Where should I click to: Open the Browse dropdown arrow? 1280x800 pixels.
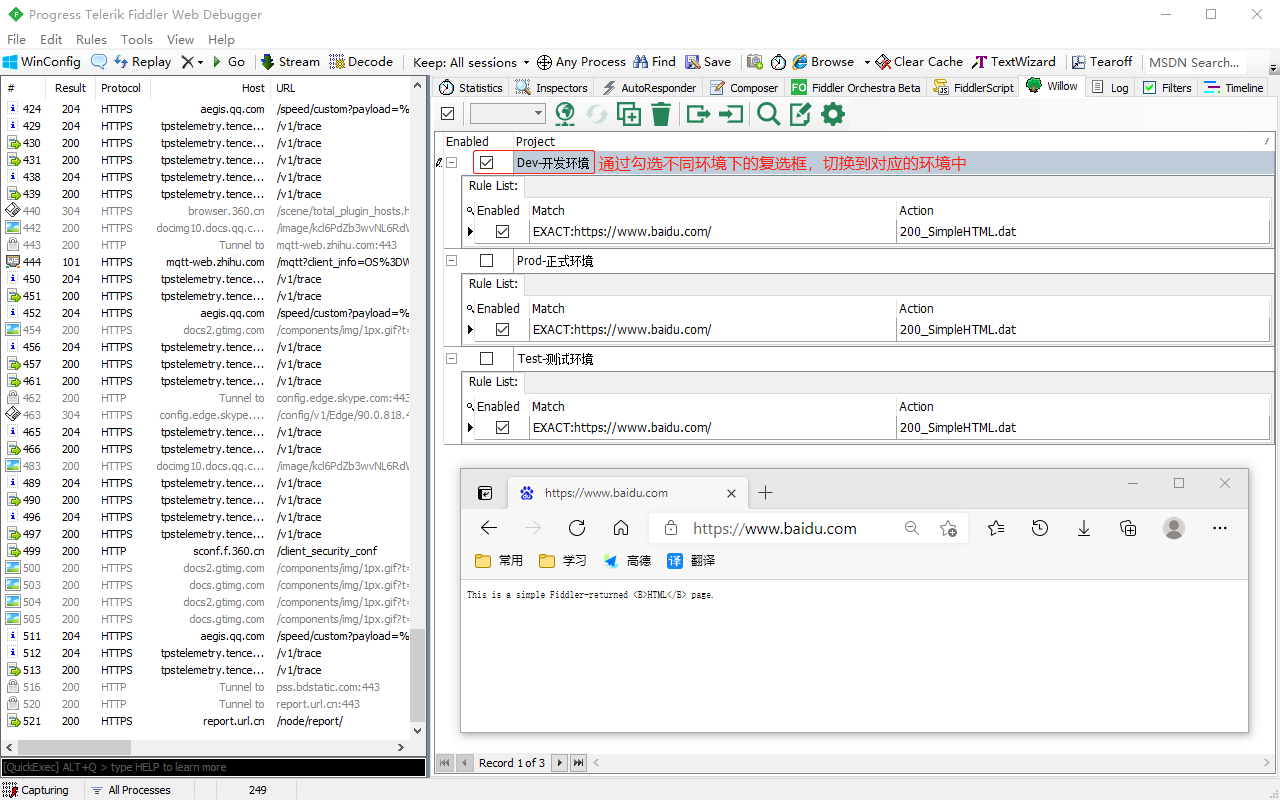coord(867,62)
